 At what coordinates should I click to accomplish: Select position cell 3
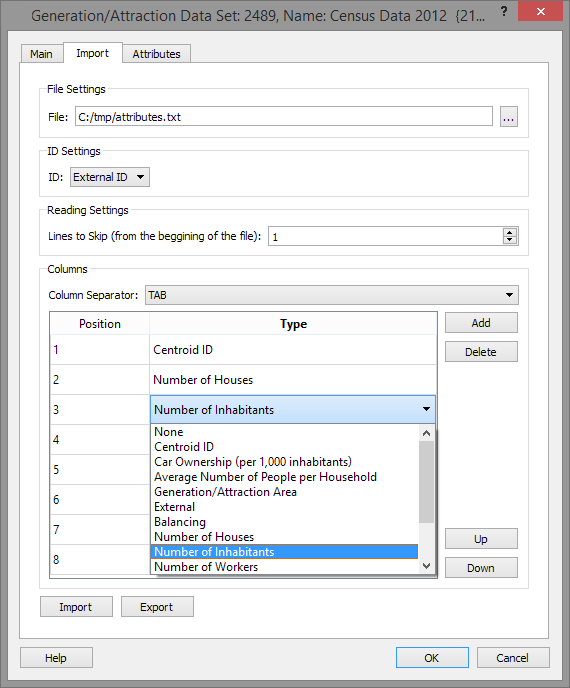[x=100, y=409]
